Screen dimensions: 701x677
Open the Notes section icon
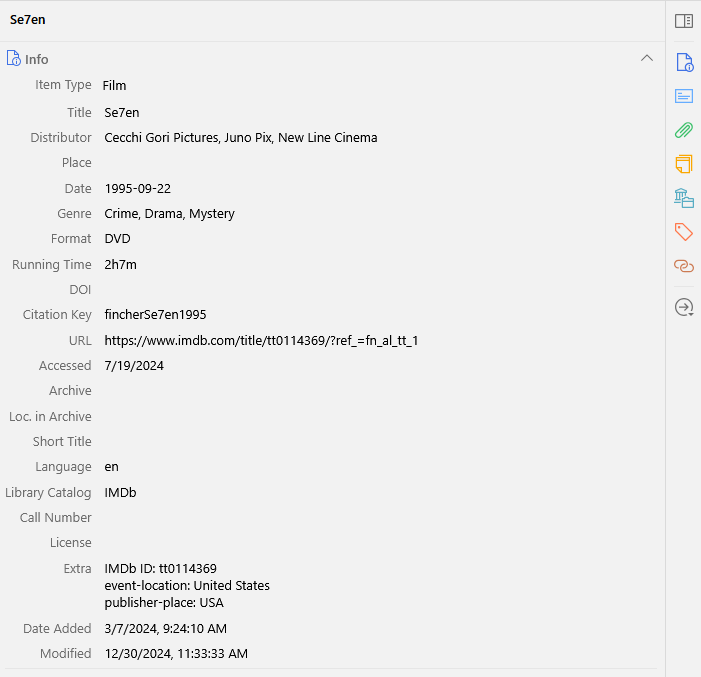click(684, 164)
